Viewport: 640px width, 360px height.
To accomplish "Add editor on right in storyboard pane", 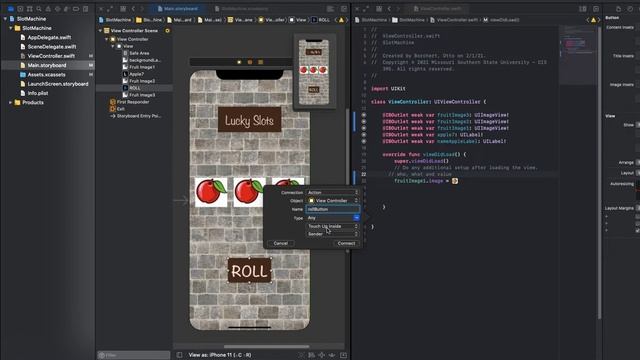I will coord(344,9).
